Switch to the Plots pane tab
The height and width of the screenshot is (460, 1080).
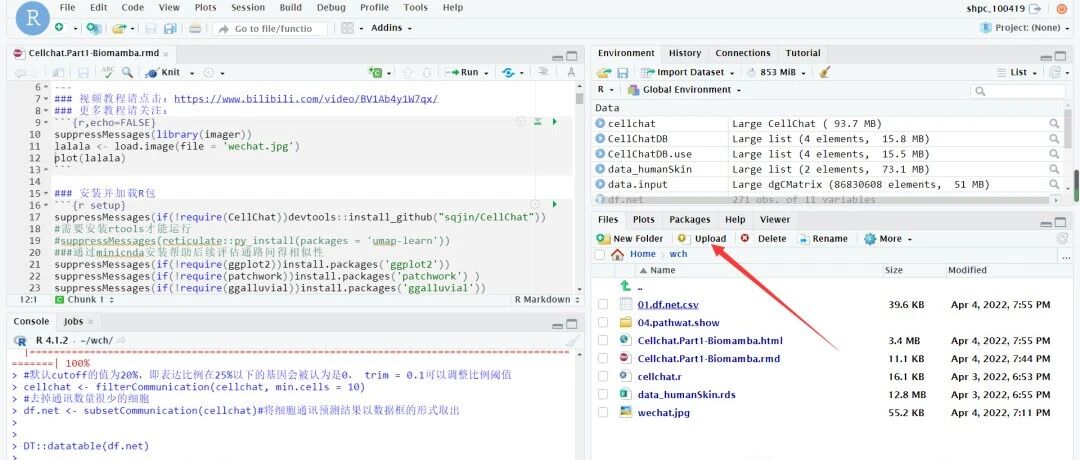[643, 220]
